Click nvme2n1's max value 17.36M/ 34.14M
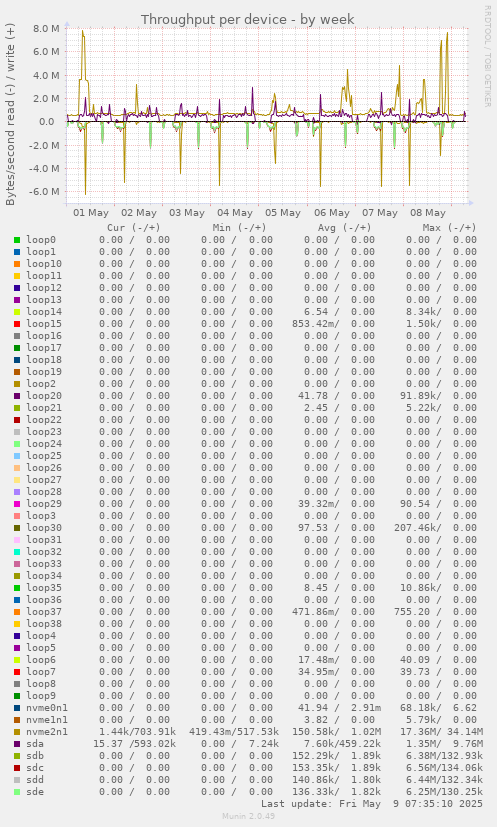Screen dimensions: 497x827 click(442, 732)
